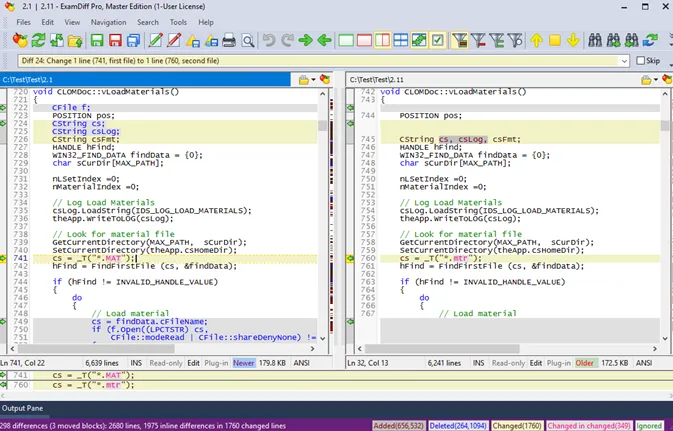Click the C:\Test\Test\2.11 path field
Image resolution: width=673 pixels, height=431 pixels.
click(492, 80)
